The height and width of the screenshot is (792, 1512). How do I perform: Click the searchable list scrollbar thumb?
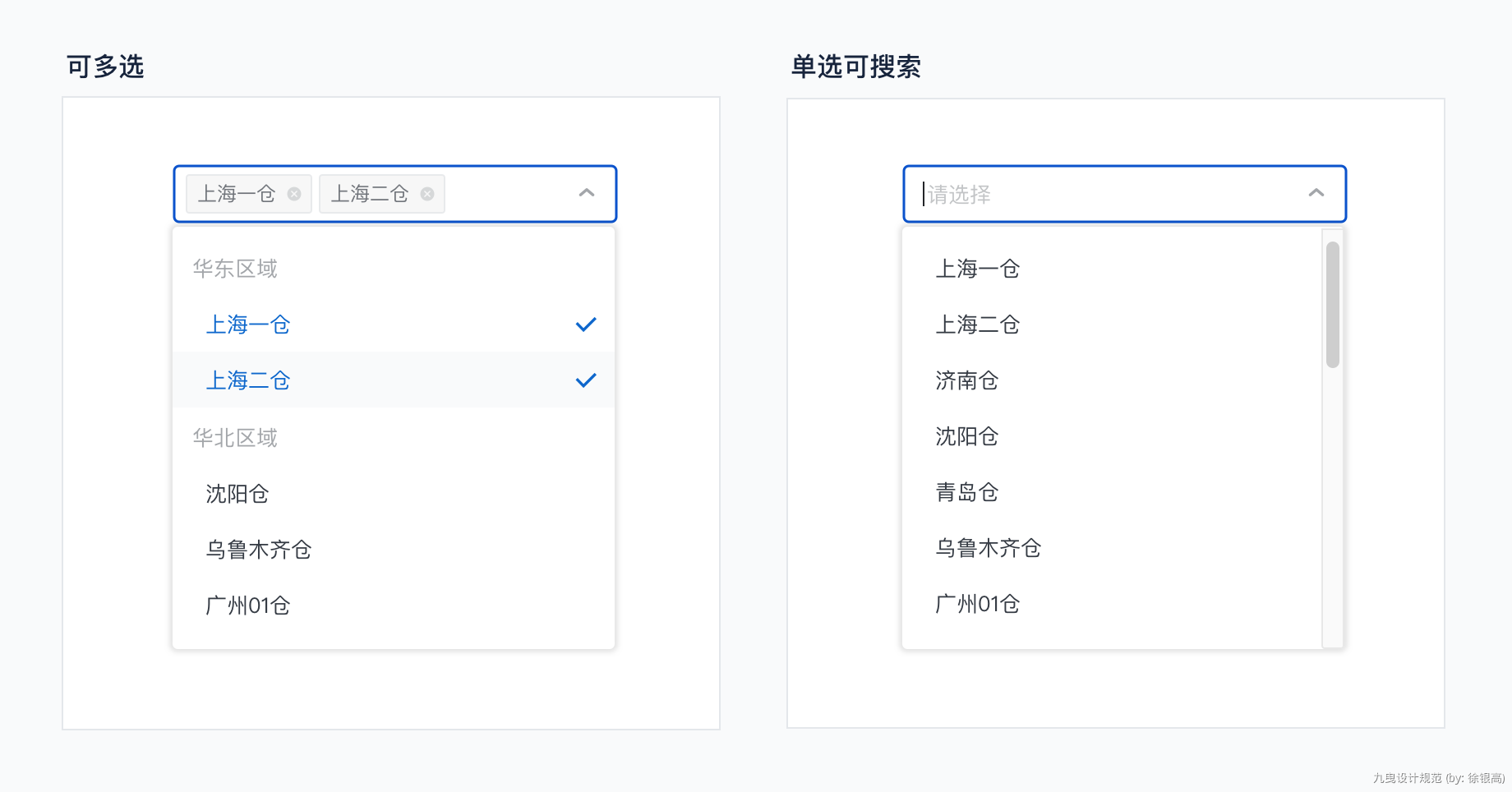tap(1333, 305)
